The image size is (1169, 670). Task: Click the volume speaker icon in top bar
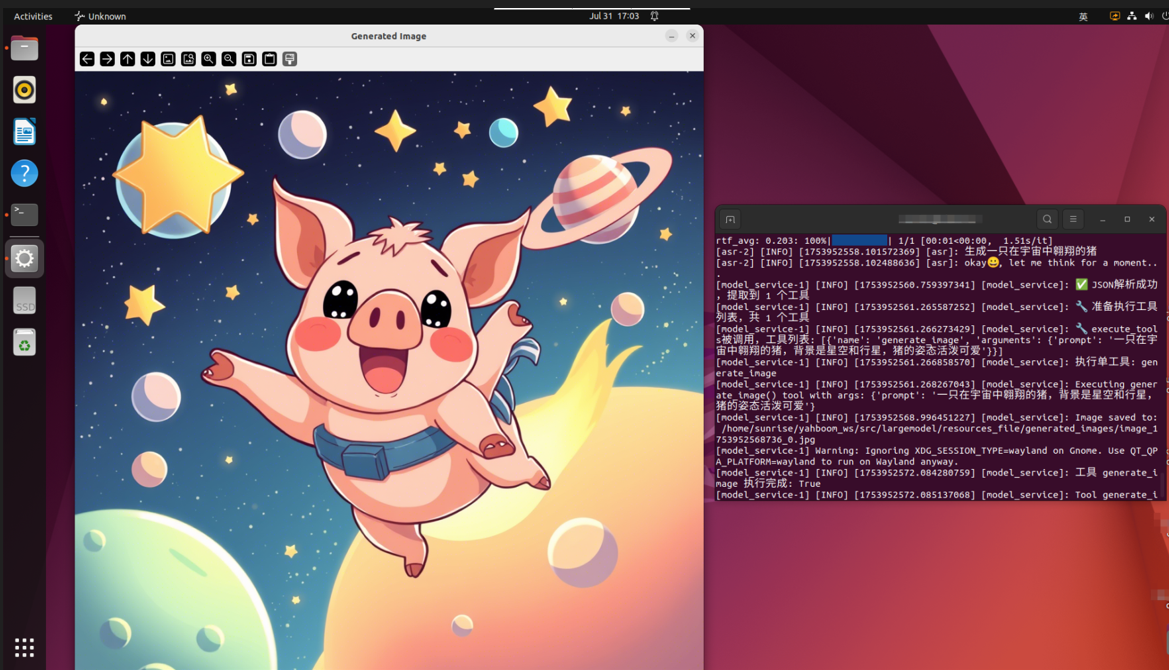coord(1149,16)
